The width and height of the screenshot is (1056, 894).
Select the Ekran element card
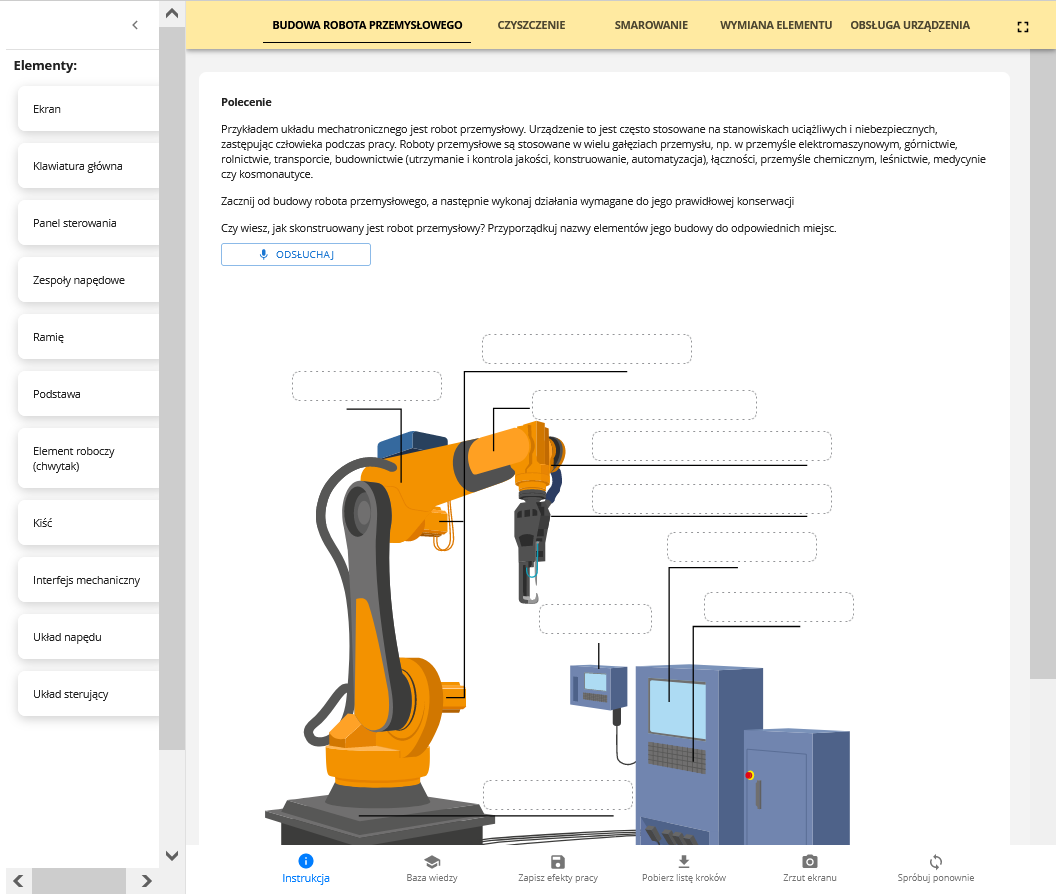click(x=88, y=109)
